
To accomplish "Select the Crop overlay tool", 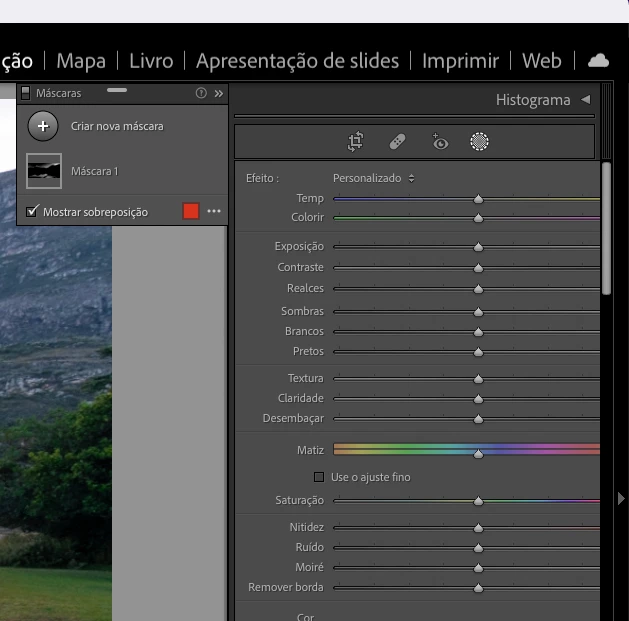I will (x=355, y=142).
